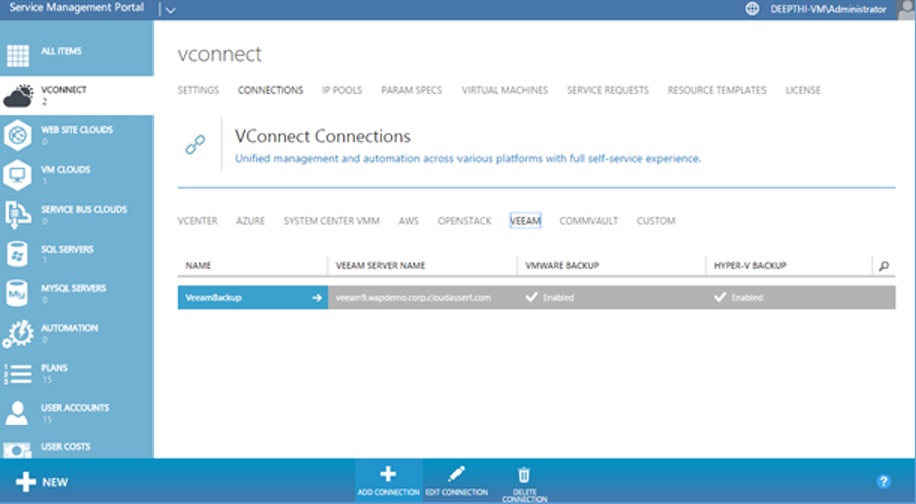Image resolution: width=916 pixels, height=504 pixels.
Task: Select the Veeam connection type
Action: 525,221
